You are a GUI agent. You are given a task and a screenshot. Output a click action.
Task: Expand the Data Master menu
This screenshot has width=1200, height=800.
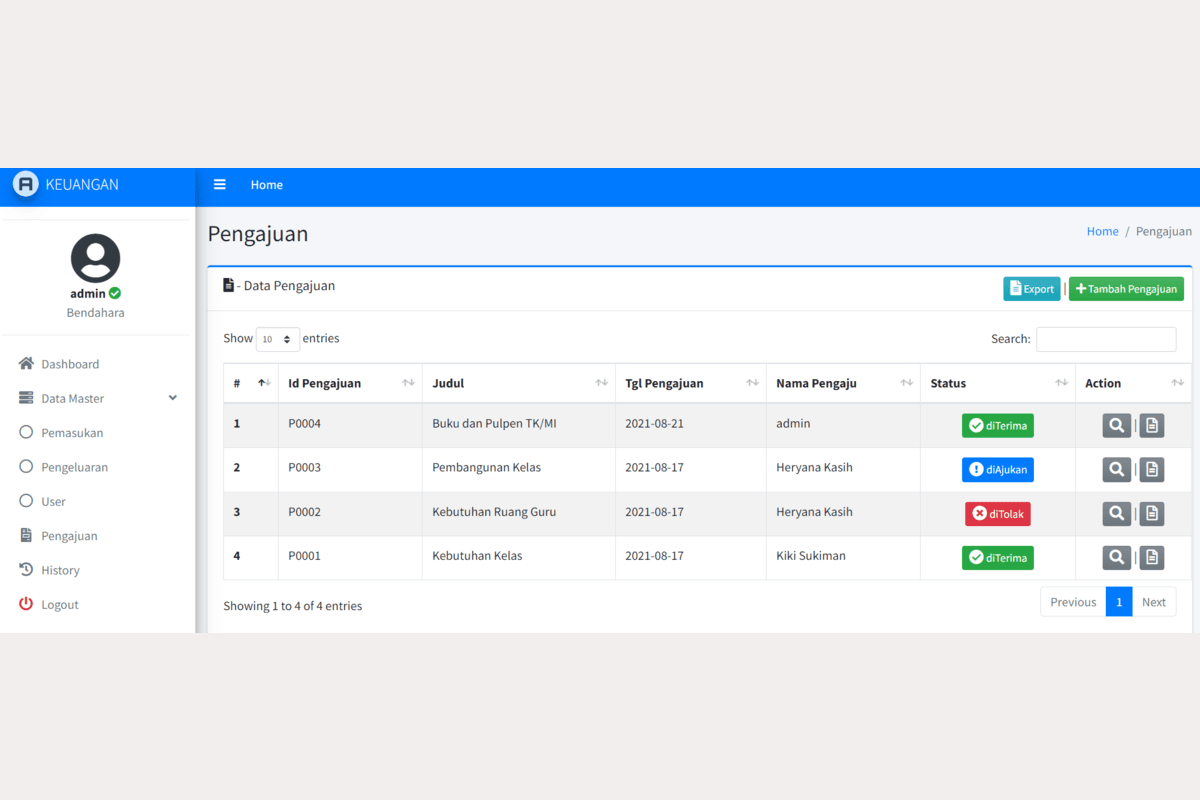[97, 398]
